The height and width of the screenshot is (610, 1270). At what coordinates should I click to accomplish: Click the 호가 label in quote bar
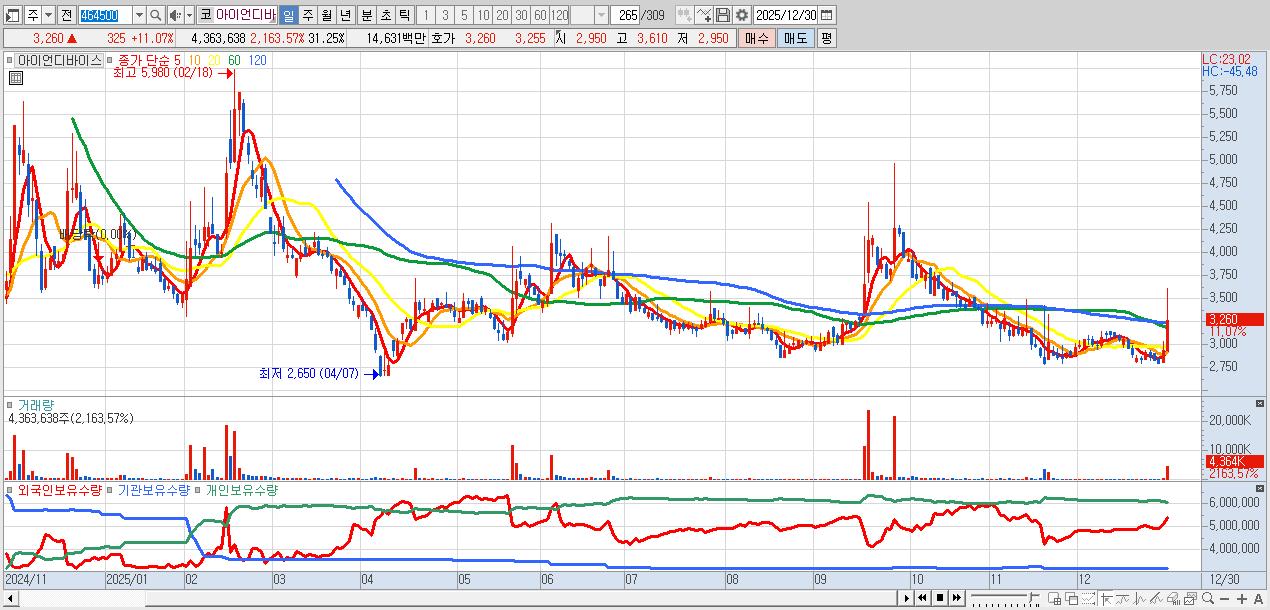443,38
